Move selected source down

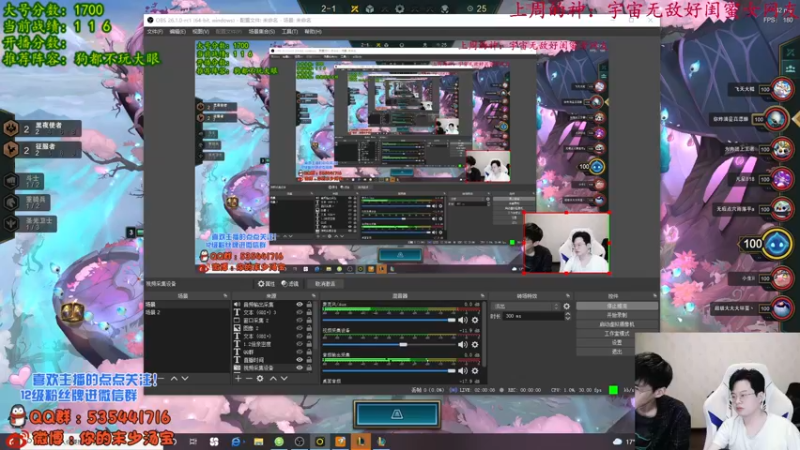coord(284,379)
